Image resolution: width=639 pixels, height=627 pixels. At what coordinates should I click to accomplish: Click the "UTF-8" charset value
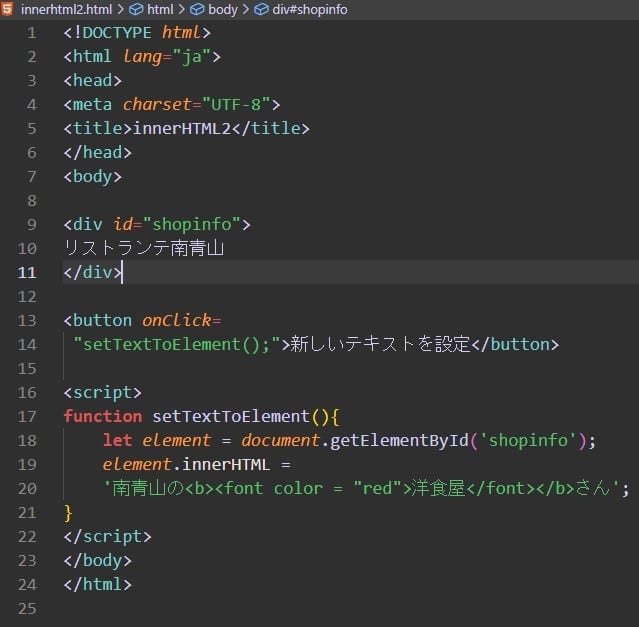[236, 104]
